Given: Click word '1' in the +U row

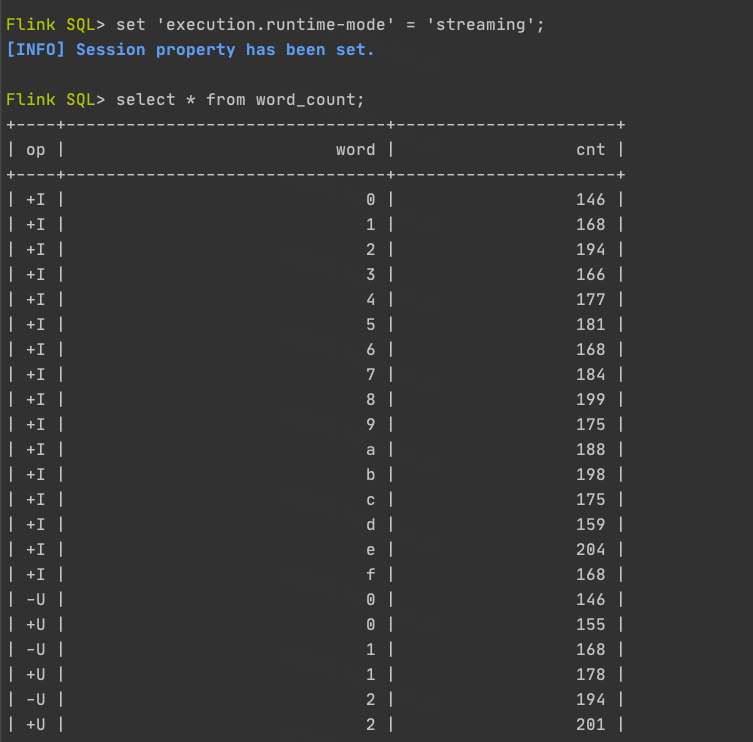Looking at the screenshot, I should pos(370,674).
